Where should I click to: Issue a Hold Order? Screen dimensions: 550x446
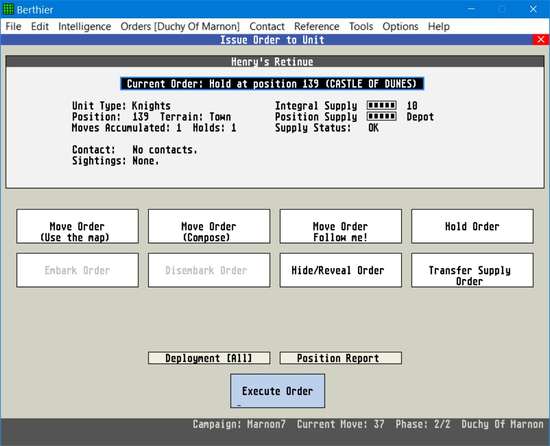(472, 226)
